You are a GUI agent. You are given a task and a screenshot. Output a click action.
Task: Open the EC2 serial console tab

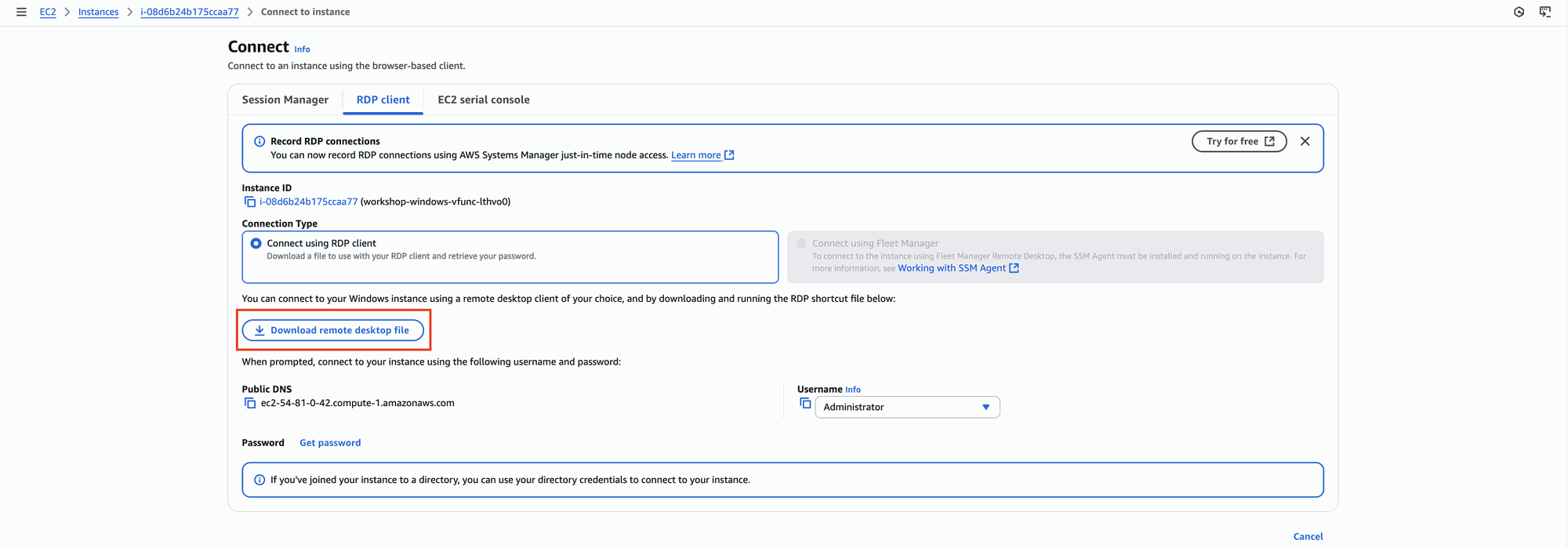(x=484, y=100)
